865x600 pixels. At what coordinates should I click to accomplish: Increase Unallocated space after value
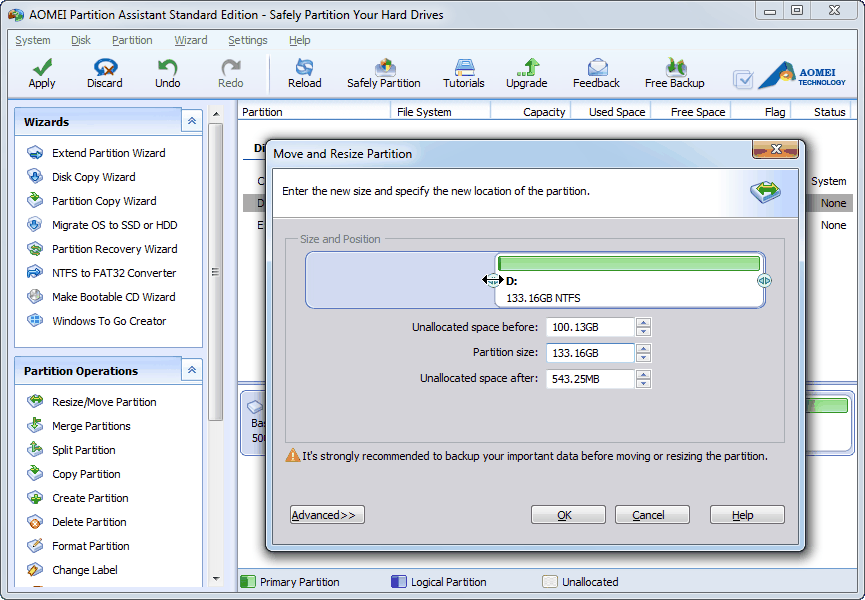[x=643, y=374]
